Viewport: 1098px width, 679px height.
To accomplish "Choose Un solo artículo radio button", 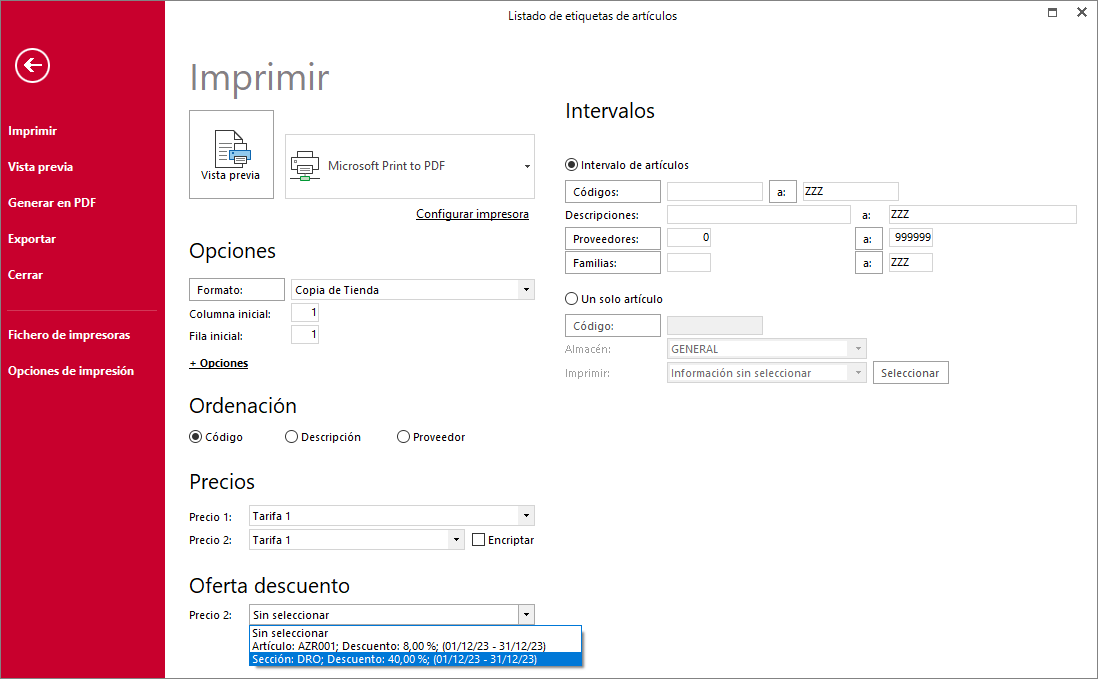I will (x=571, y=299).
